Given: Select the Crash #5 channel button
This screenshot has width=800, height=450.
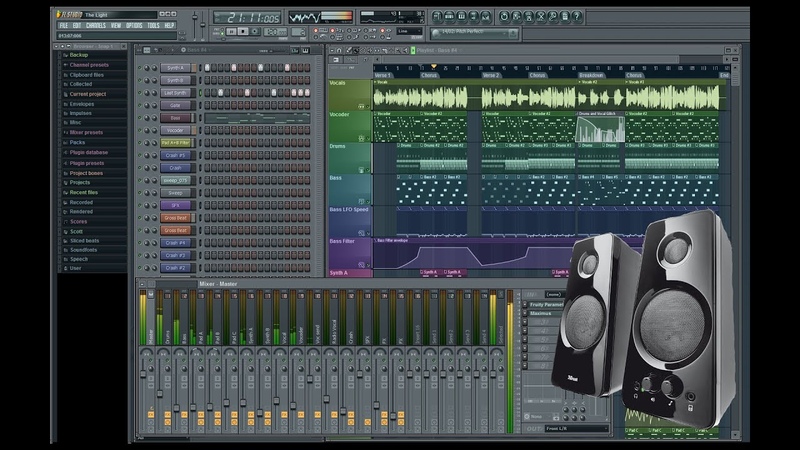Looking at the screenshot, I should pos(176,155).
